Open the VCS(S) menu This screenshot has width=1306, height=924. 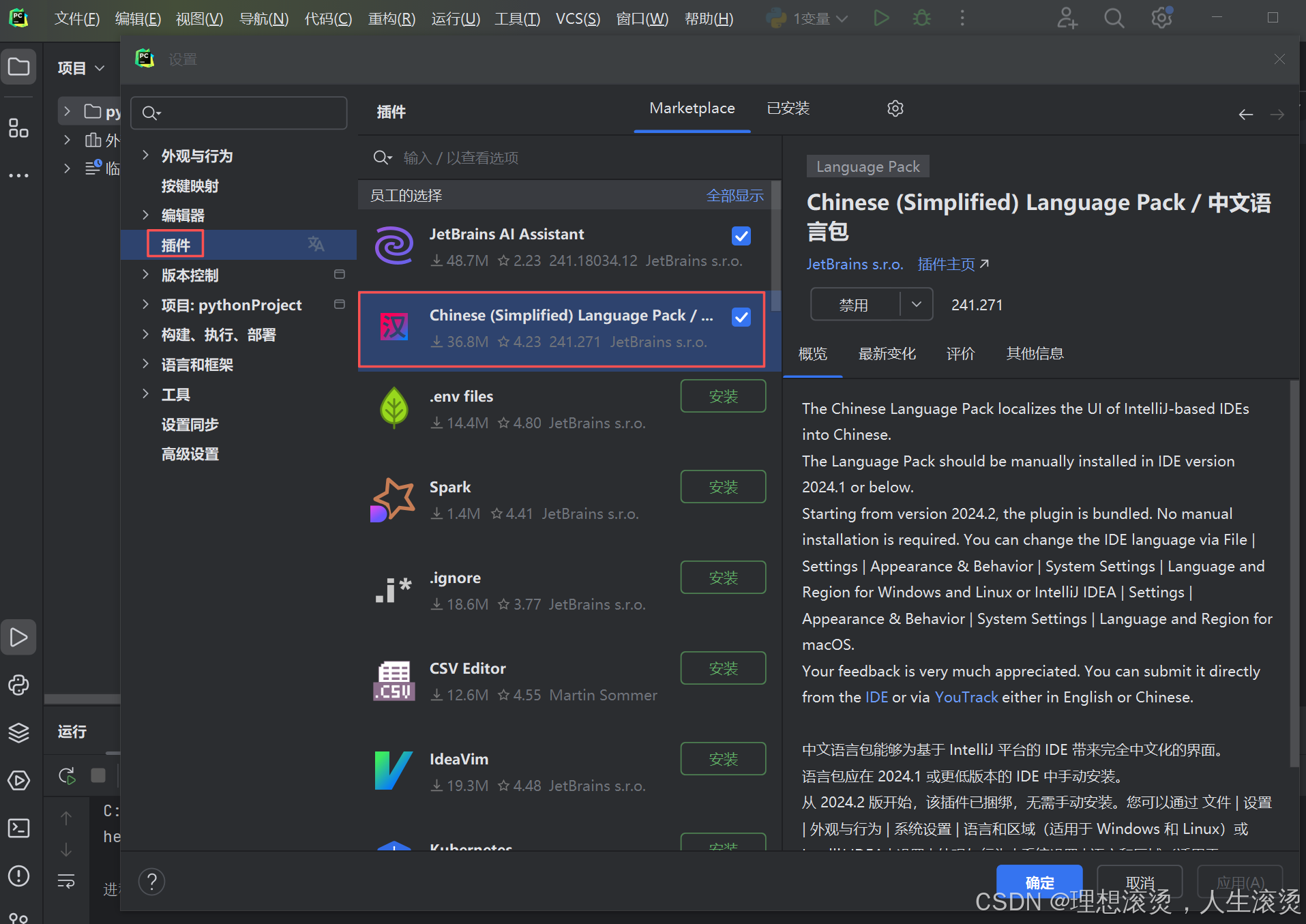(x=578, y=18)
